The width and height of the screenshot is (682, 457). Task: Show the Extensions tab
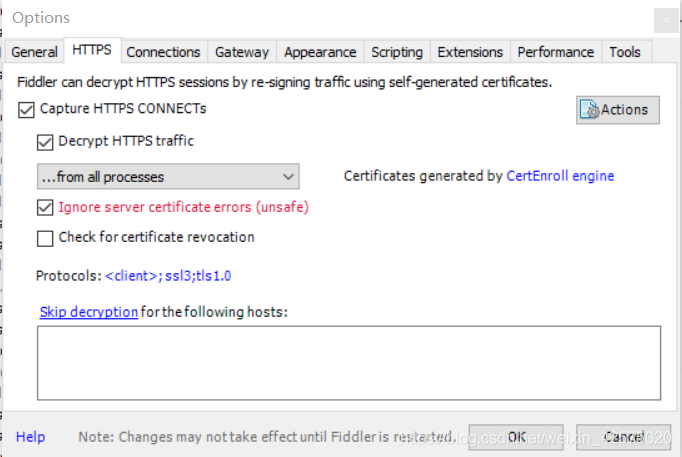(x=470, y=52)
